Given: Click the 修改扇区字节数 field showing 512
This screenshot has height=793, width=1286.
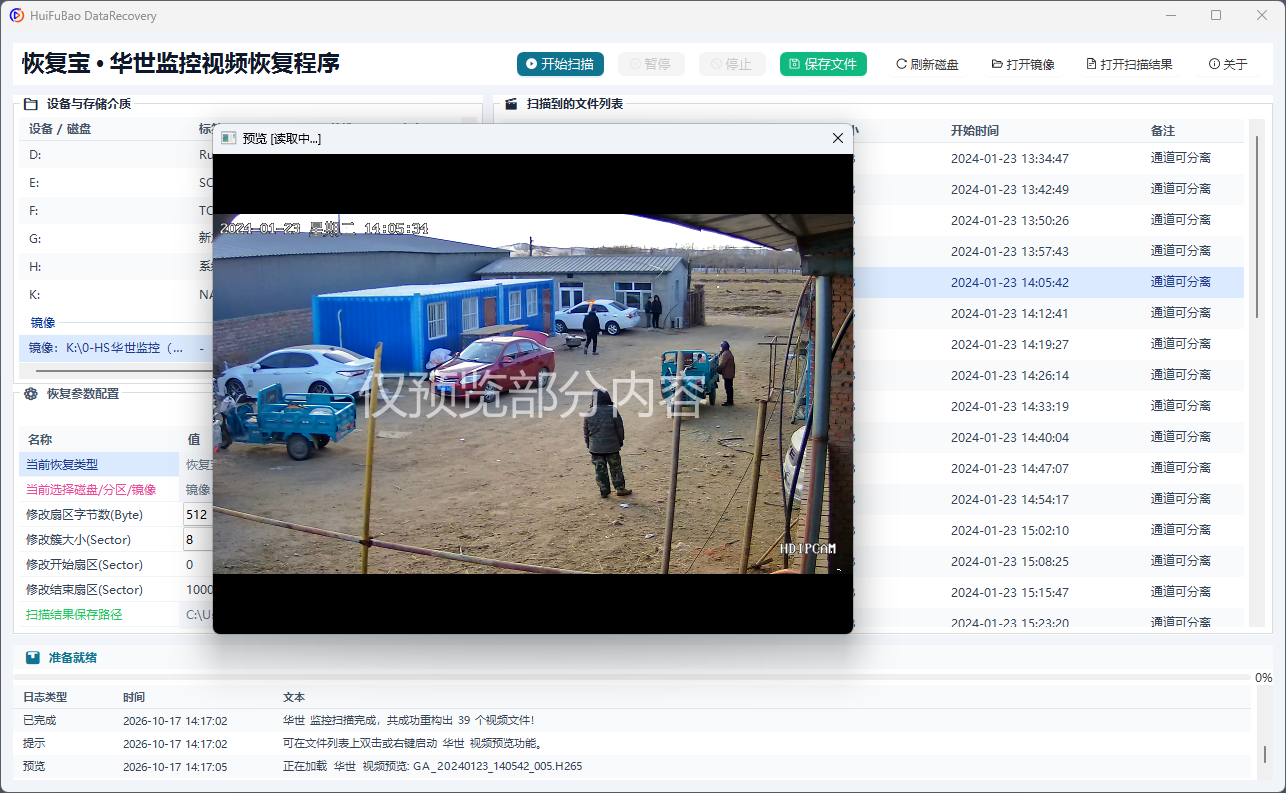Looking at the screenshot, I should 198,514.
